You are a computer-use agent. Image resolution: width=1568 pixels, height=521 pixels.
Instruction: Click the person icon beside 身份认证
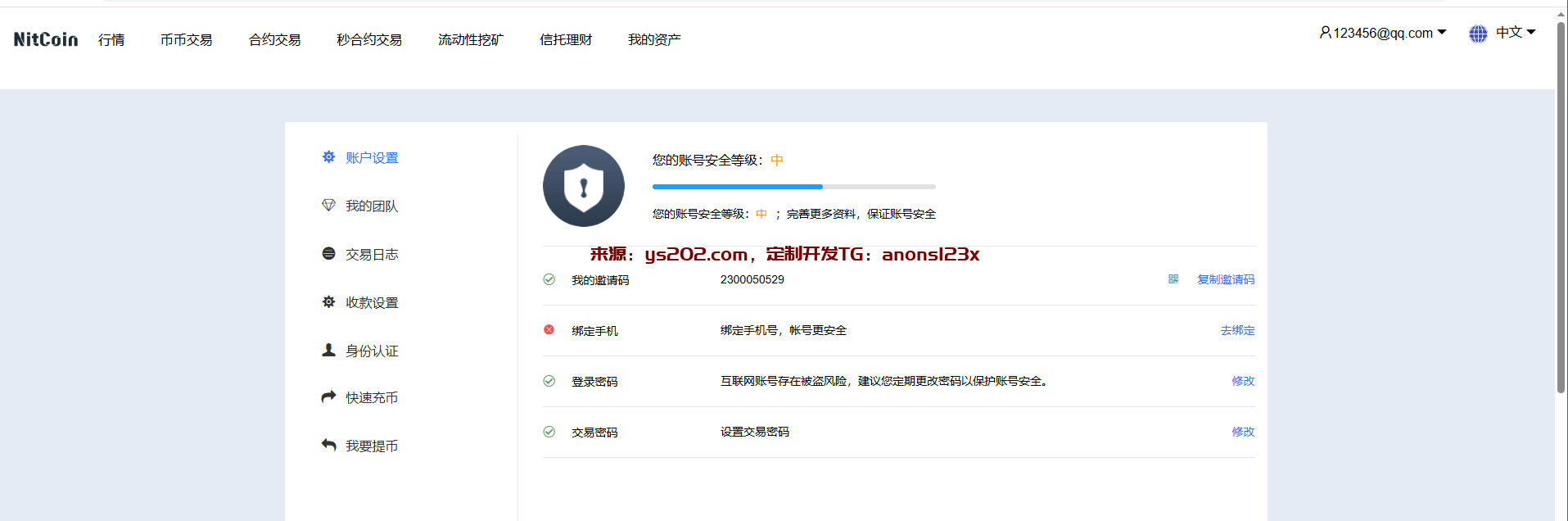click(x=328, y=350)
